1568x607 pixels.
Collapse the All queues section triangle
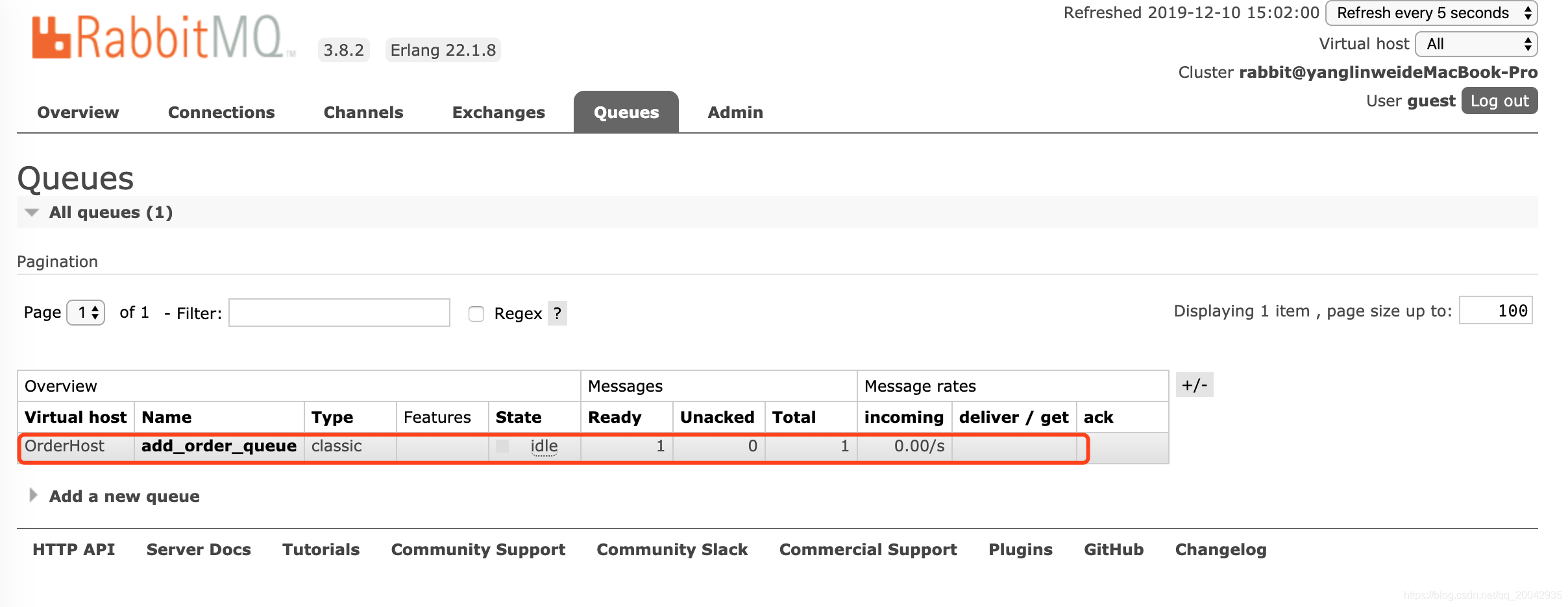31,212
